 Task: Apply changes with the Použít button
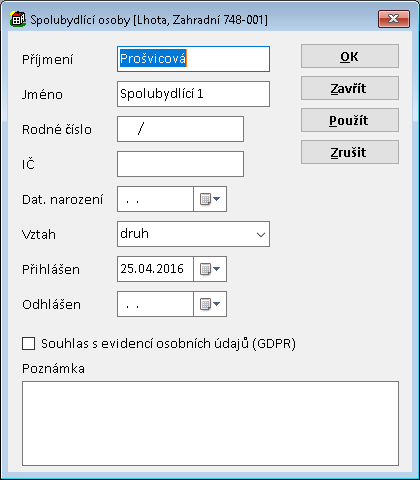tap(350, 120)
